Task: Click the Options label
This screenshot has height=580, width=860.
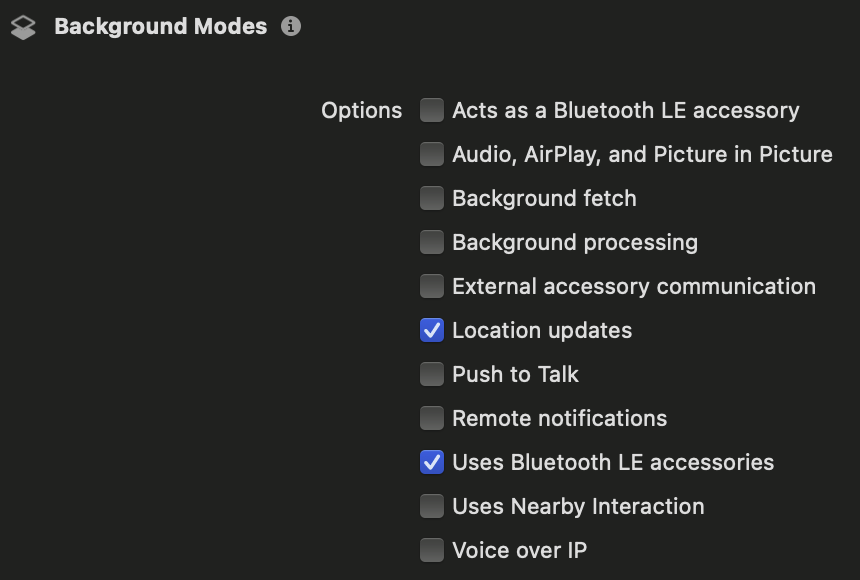Action: (x=361, y=111)
